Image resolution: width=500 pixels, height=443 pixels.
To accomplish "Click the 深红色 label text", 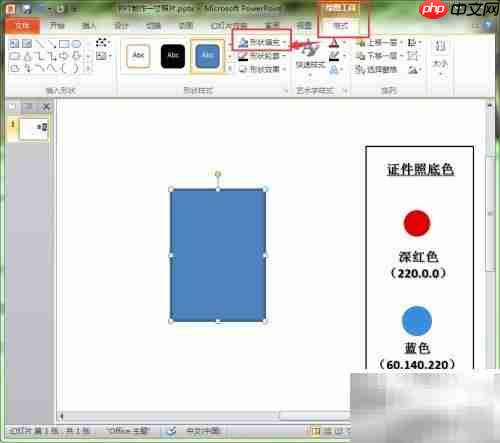I will pos(418,257).
